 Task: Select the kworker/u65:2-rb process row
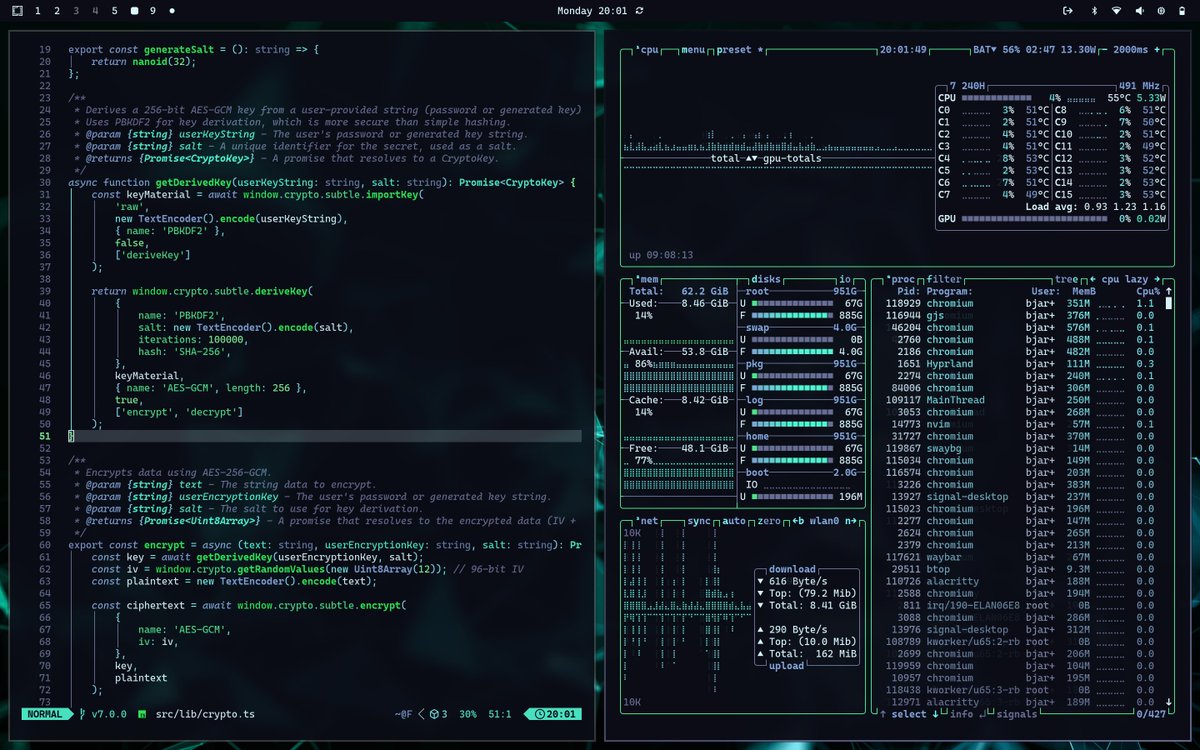(x=1021, y=641)
